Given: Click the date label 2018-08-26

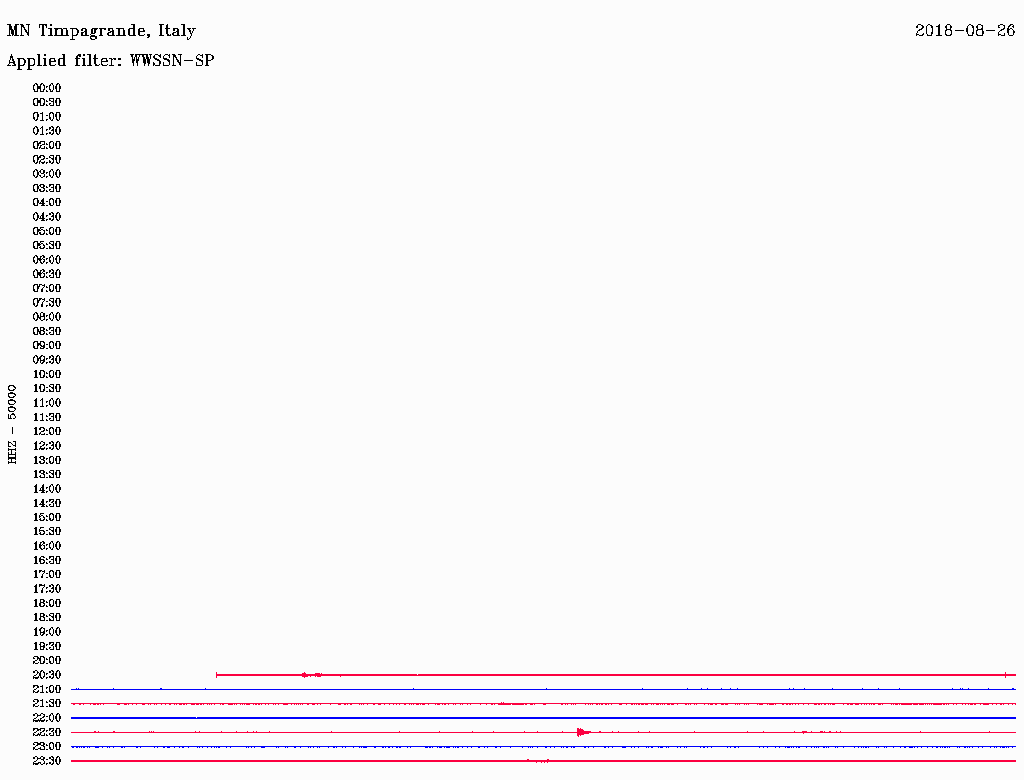Looking at the screenshot, I should [x=965, y=30].
